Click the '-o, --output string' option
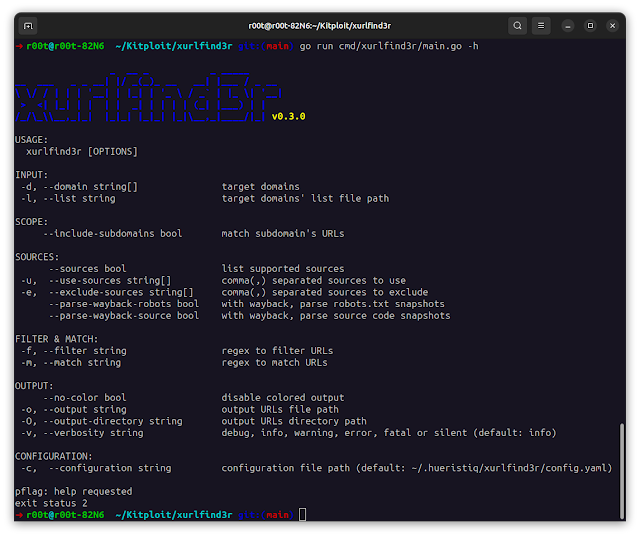The height and width of the screenshot is (537, 640). coord(74,410)
